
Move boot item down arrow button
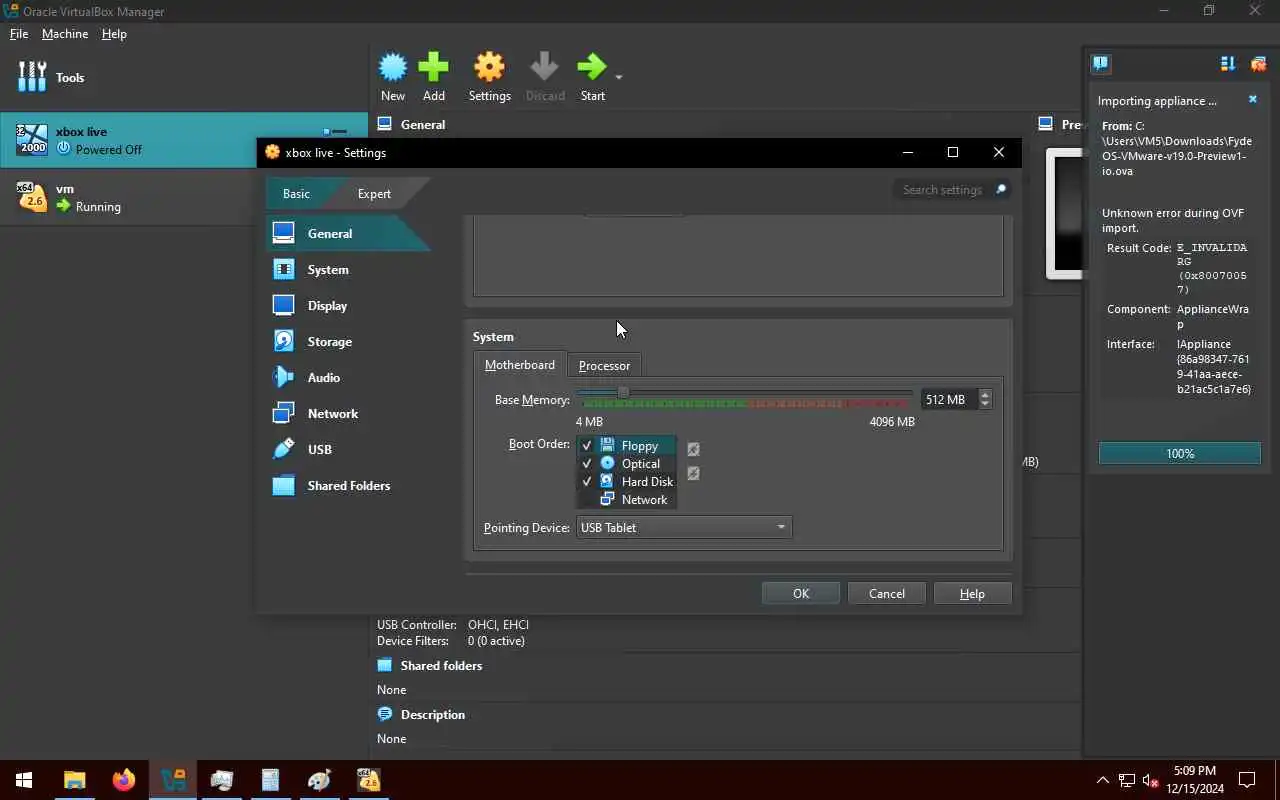point(693,473)
